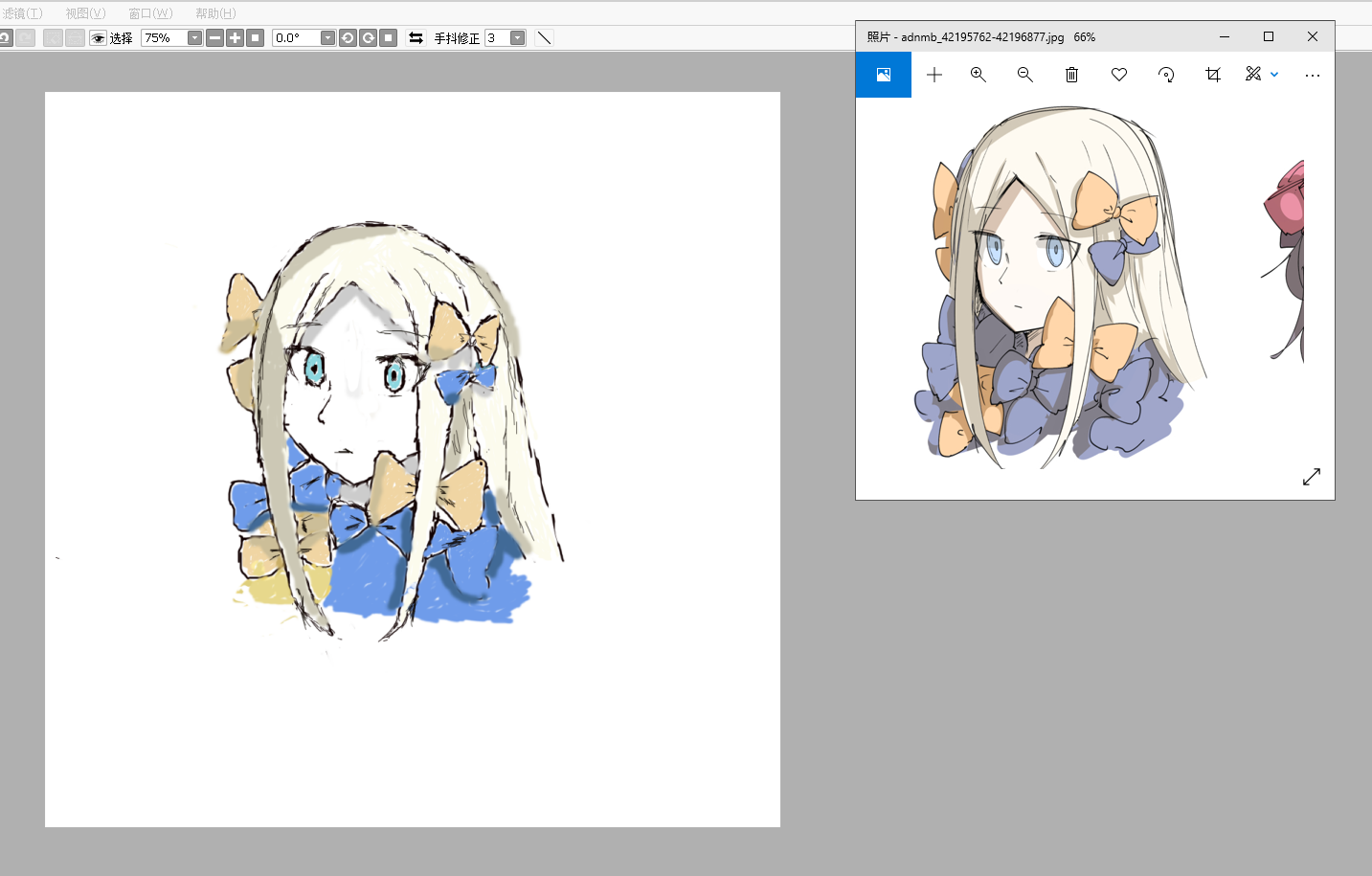
Task: Rotate canvas counterclockwise in the paint toolbar
Action: 348,38
